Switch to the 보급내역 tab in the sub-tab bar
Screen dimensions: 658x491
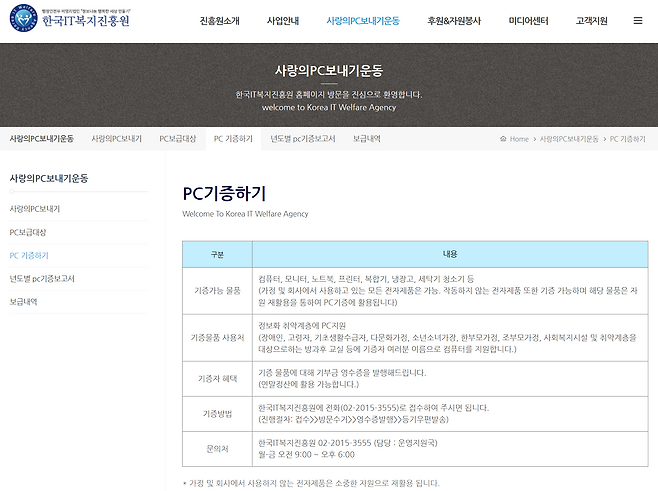(366, 139)
